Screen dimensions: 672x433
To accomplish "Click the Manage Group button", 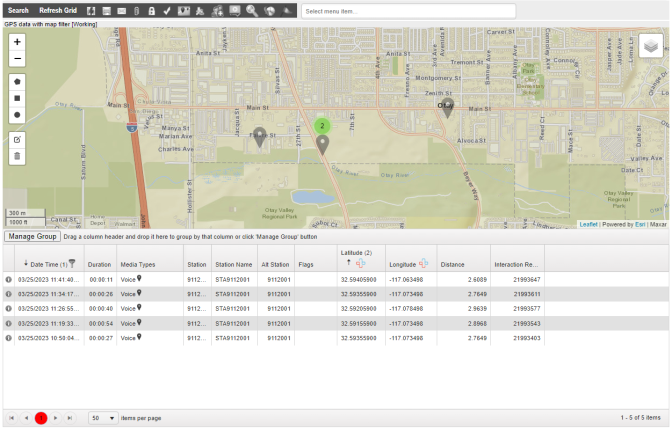I will click(32, 237).
